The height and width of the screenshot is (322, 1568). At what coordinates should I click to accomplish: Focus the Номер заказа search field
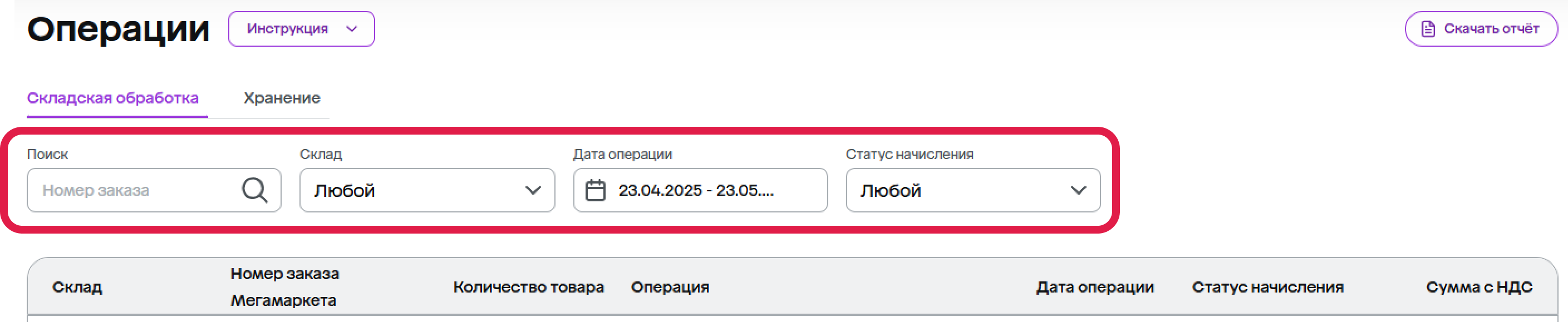tap(154, 190)
